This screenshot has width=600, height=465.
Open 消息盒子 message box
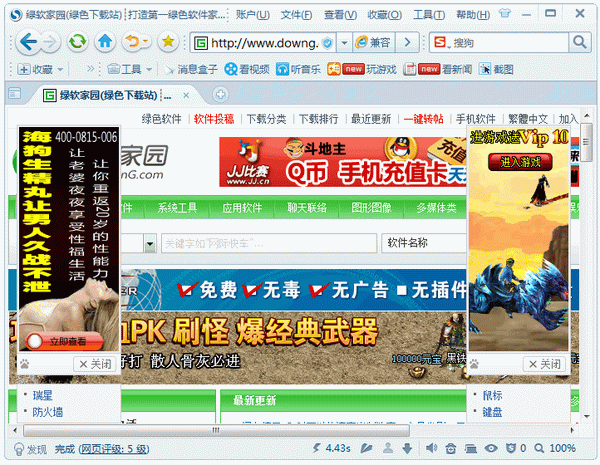[191, 69]
